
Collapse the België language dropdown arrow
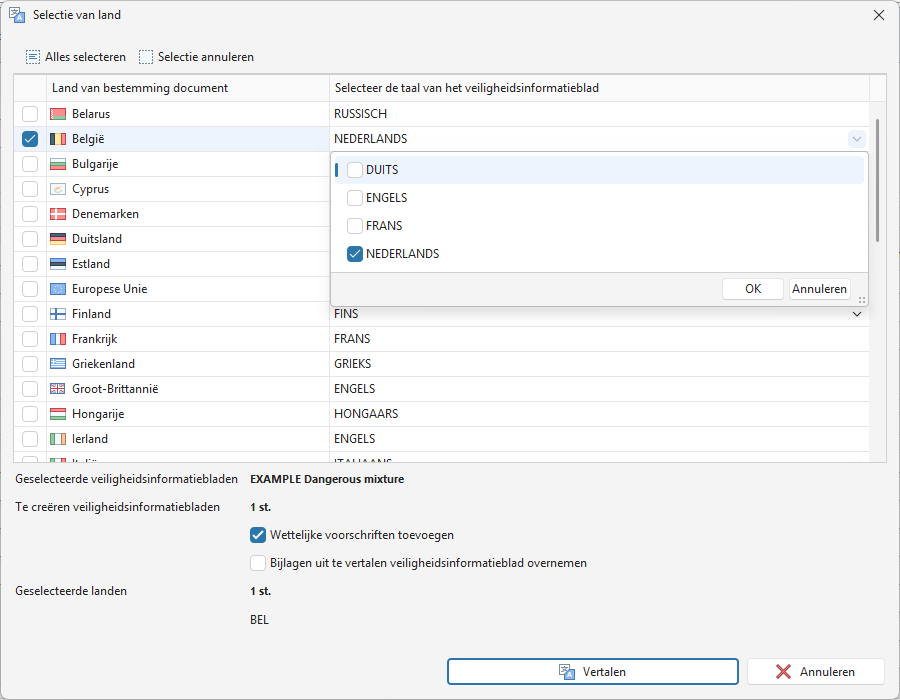coord(856,139)
